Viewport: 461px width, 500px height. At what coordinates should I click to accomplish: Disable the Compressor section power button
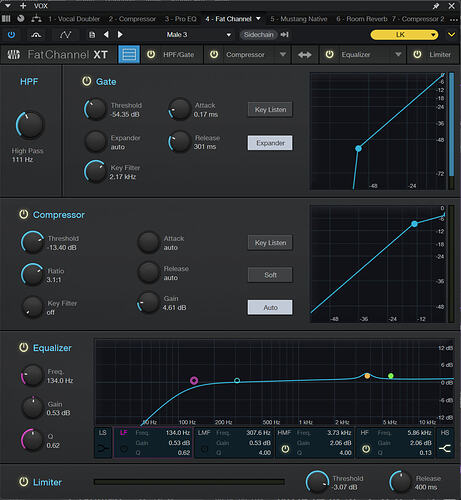pos(23,214)
